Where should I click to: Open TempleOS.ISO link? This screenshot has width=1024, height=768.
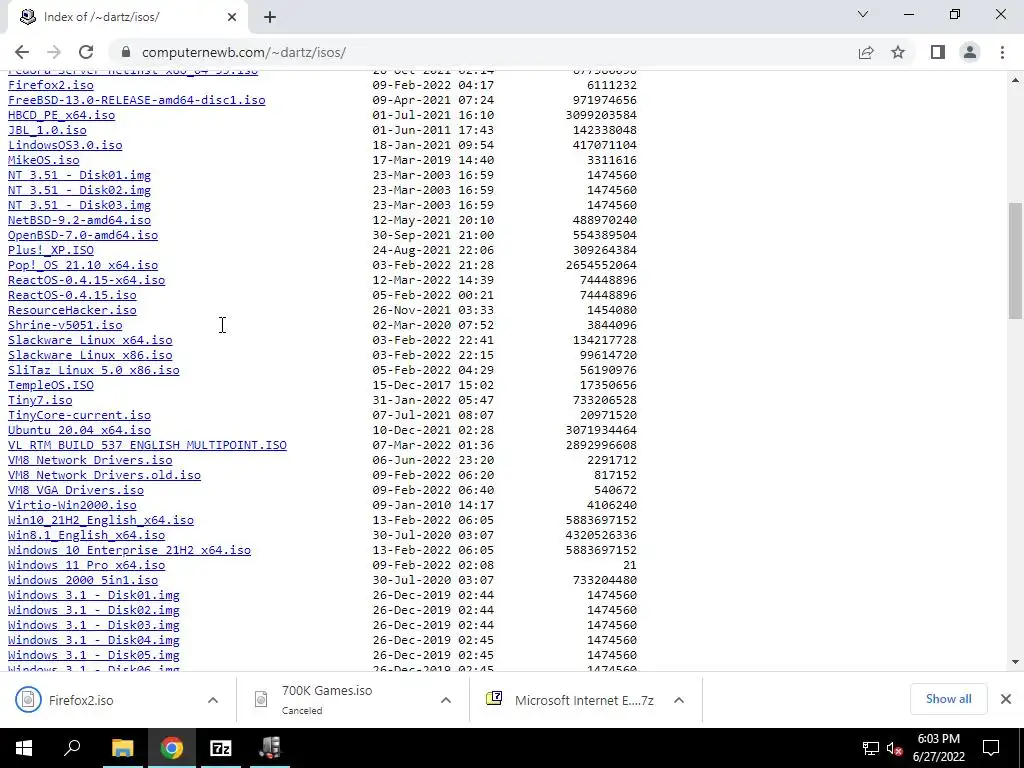click(51, 385)
